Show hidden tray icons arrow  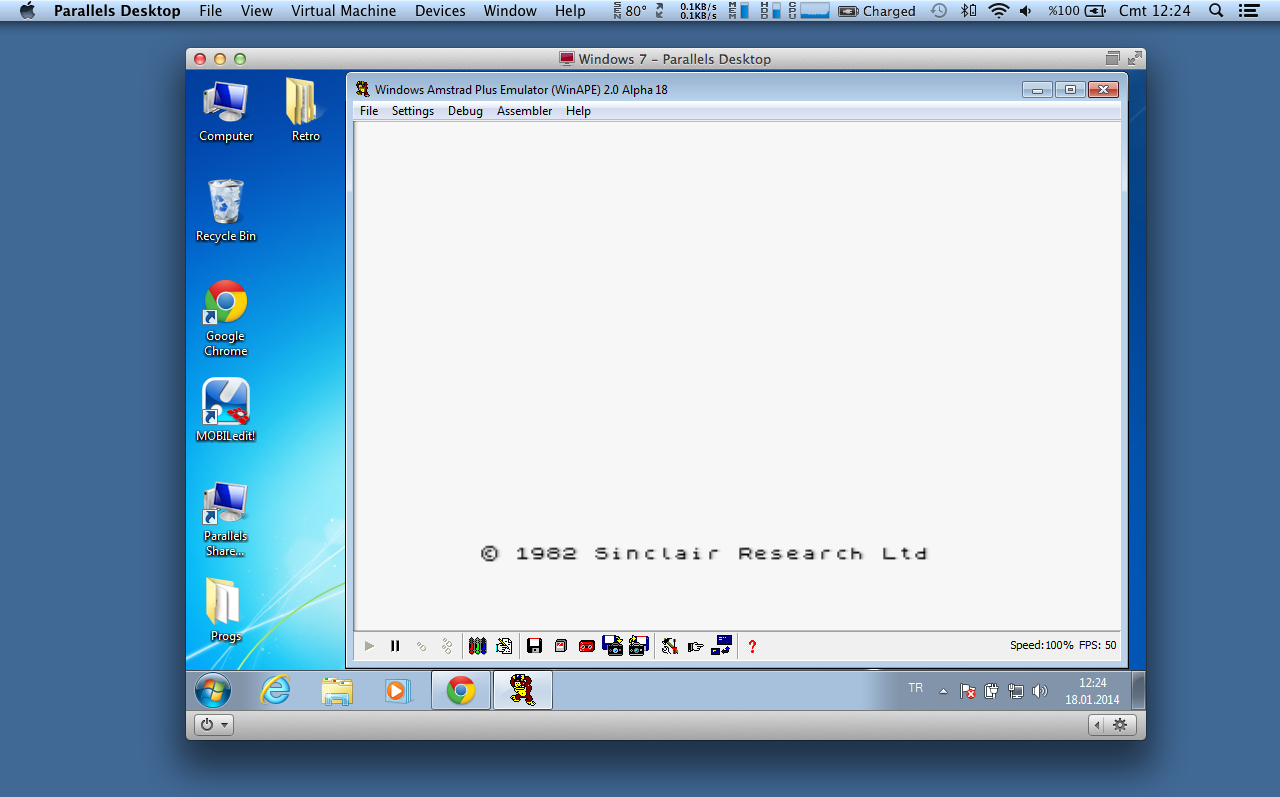943,691
